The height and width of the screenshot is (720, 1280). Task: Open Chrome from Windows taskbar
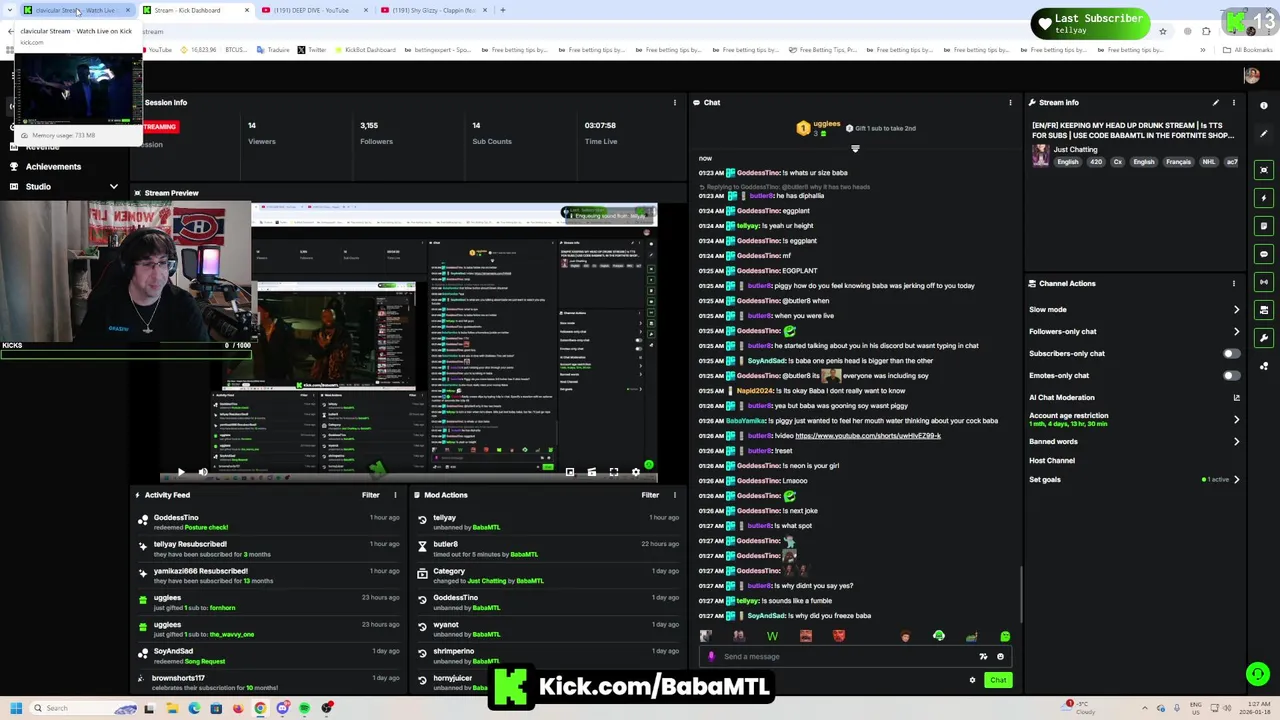point(260,708)
